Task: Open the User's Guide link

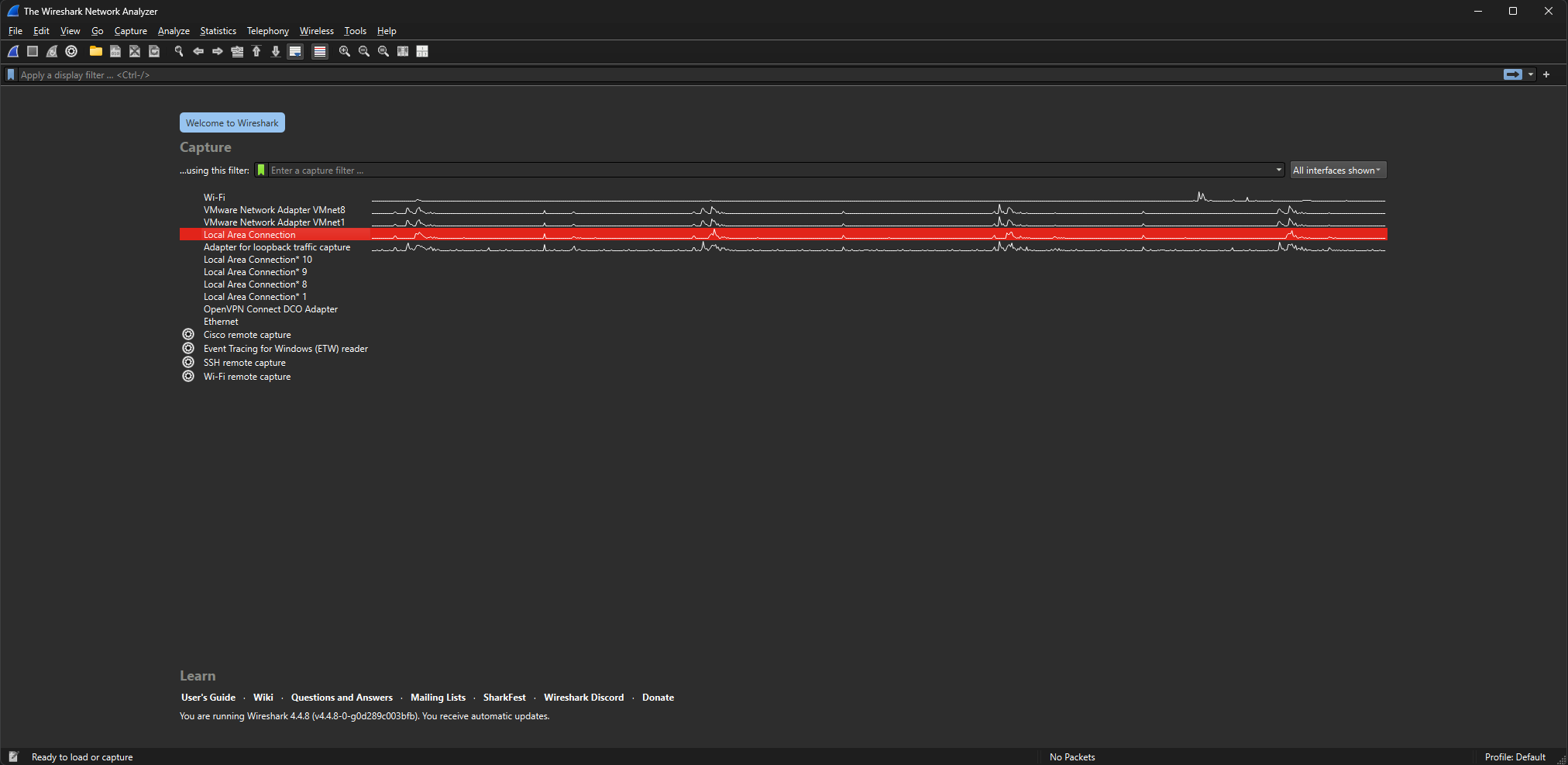Action: click(x=208, y=698)
